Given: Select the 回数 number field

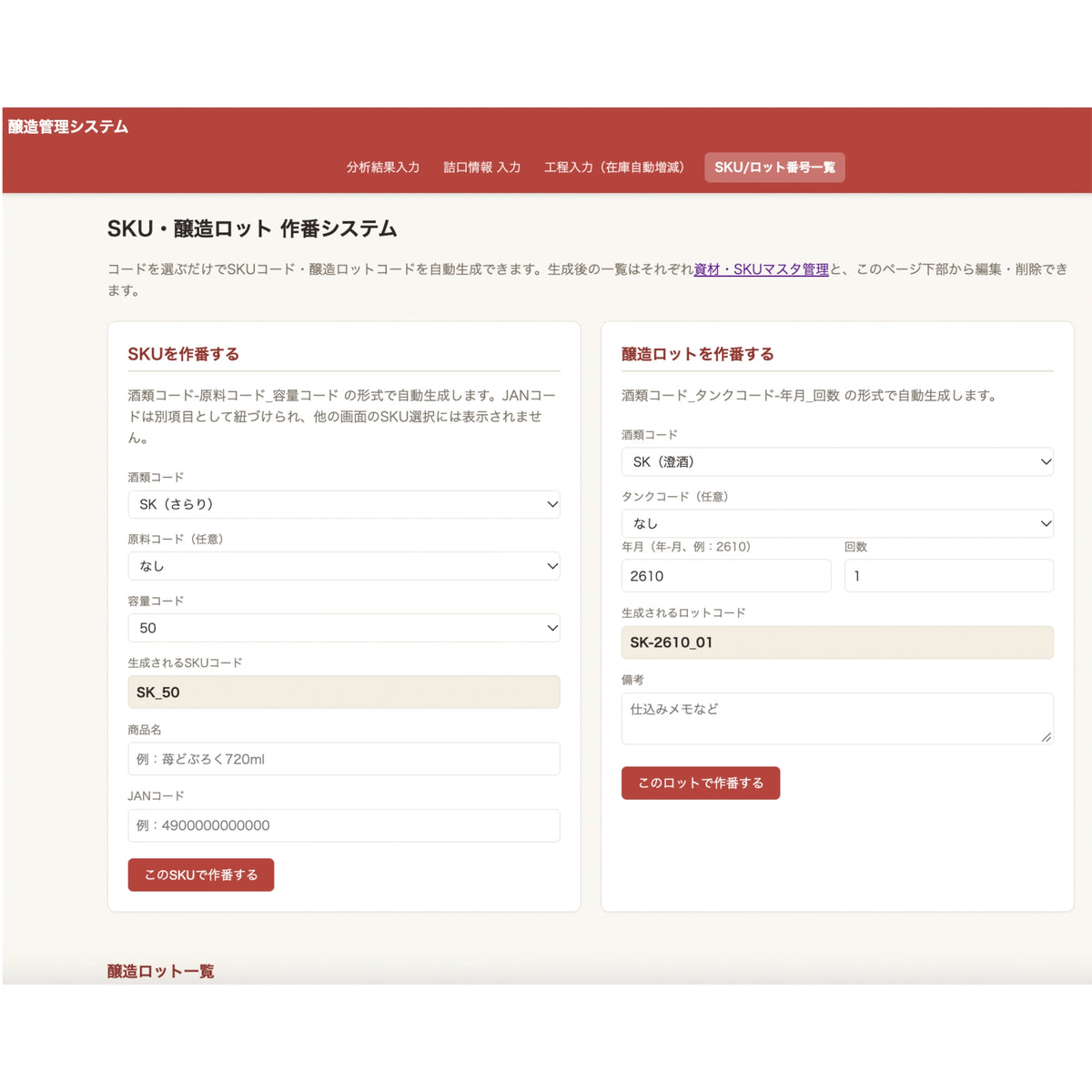Looking at the screenshot, I should pyautogui.click(x=949, y=576).
